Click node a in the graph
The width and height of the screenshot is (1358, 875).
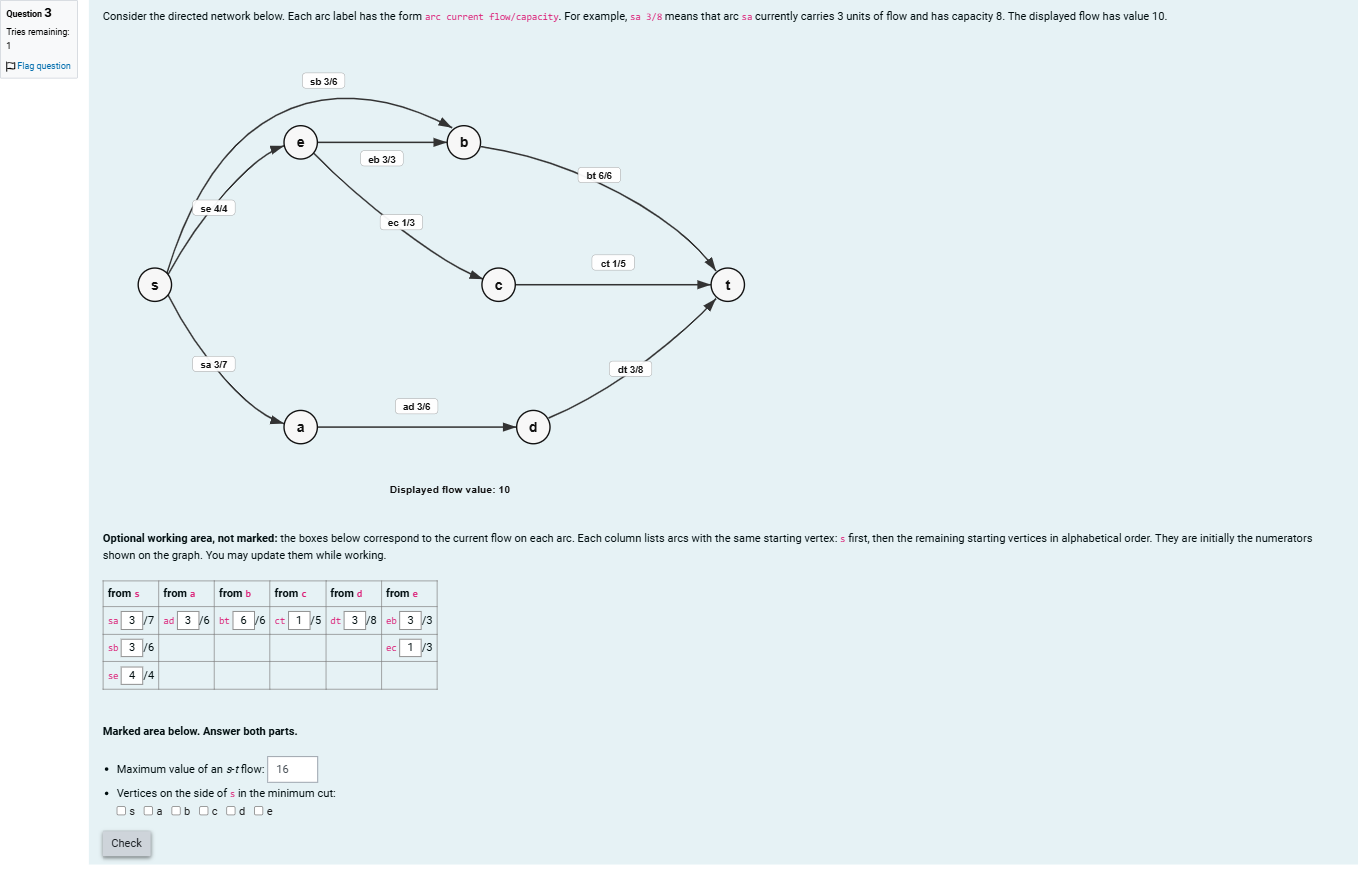[x=300, y=427]
